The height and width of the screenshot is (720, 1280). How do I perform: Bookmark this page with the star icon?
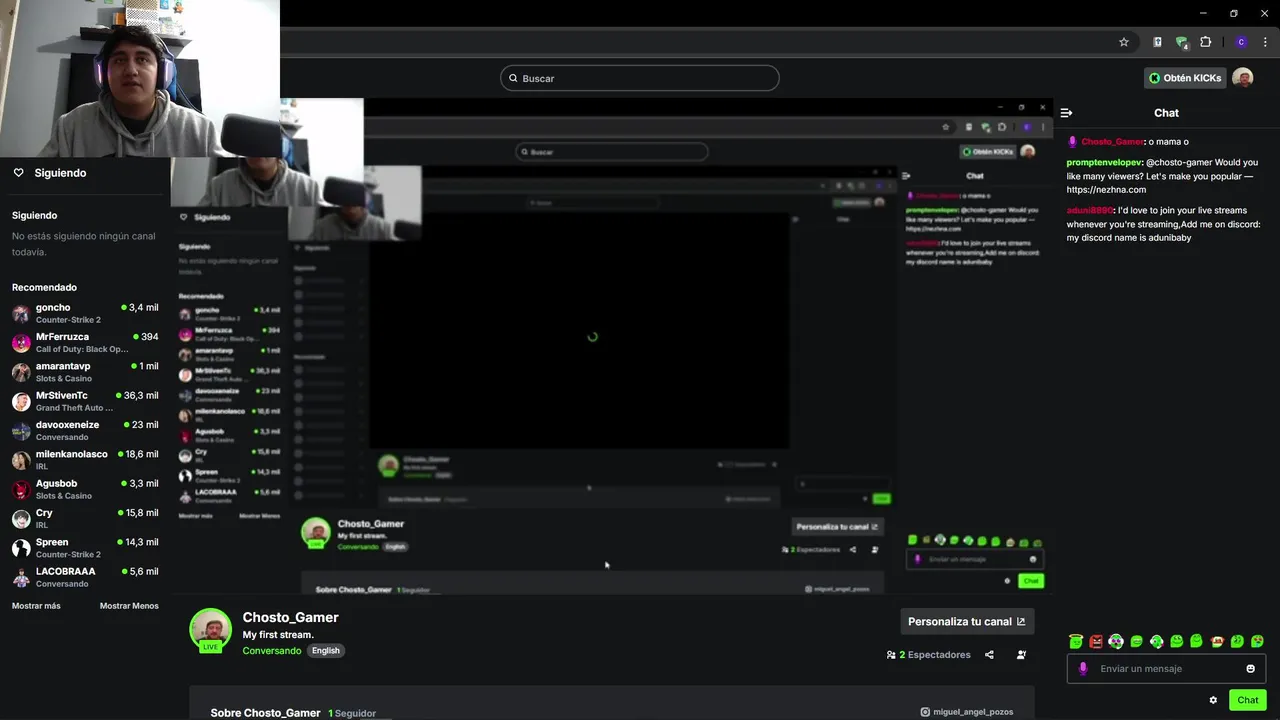tap(1124, 42)
